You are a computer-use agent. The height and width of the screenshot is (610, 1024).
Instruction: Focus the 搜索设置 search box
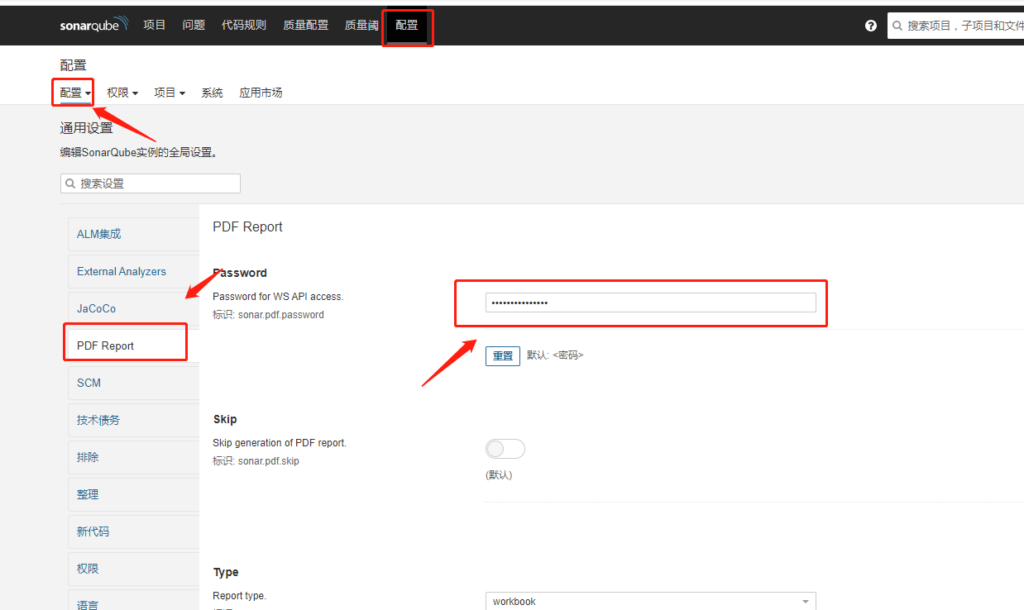tap(150, 184)
